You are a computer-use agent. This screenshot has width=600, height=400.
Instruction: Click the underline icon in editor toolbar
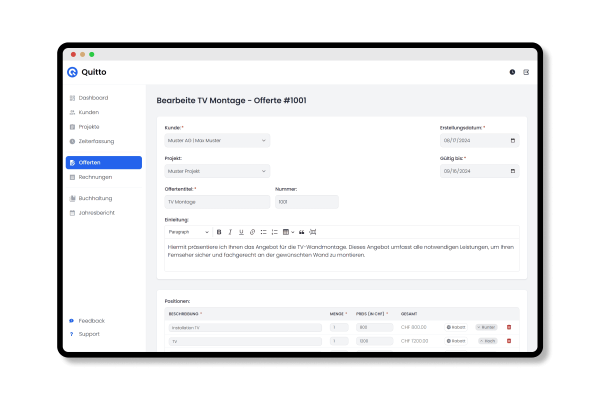coord(241,232)
